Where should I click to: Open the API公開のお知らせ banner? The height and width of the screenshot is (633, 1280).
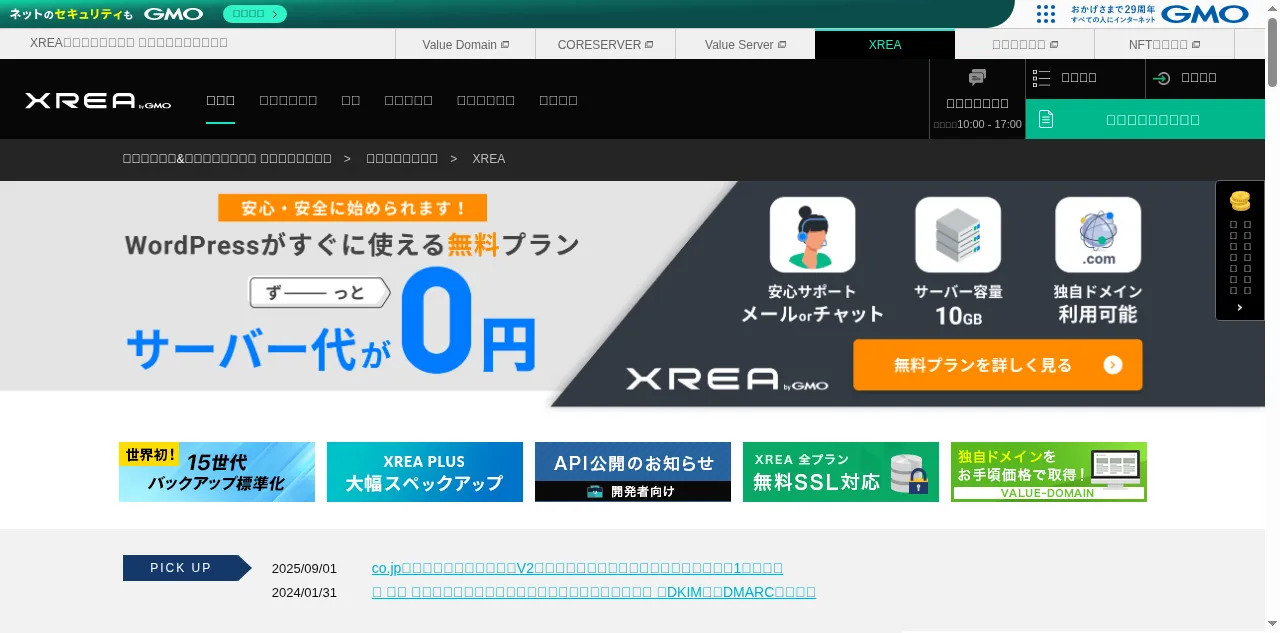tap(633, 472)
